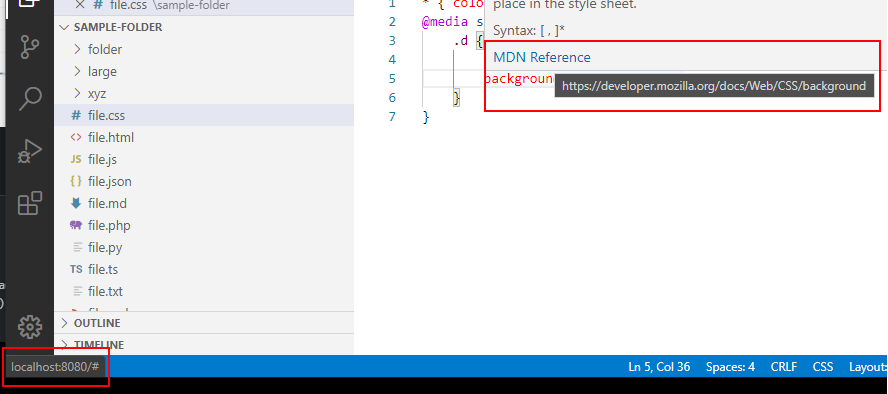Open file.js in the explorer
This screenshot has height=394, width=888.
(204, 160)
